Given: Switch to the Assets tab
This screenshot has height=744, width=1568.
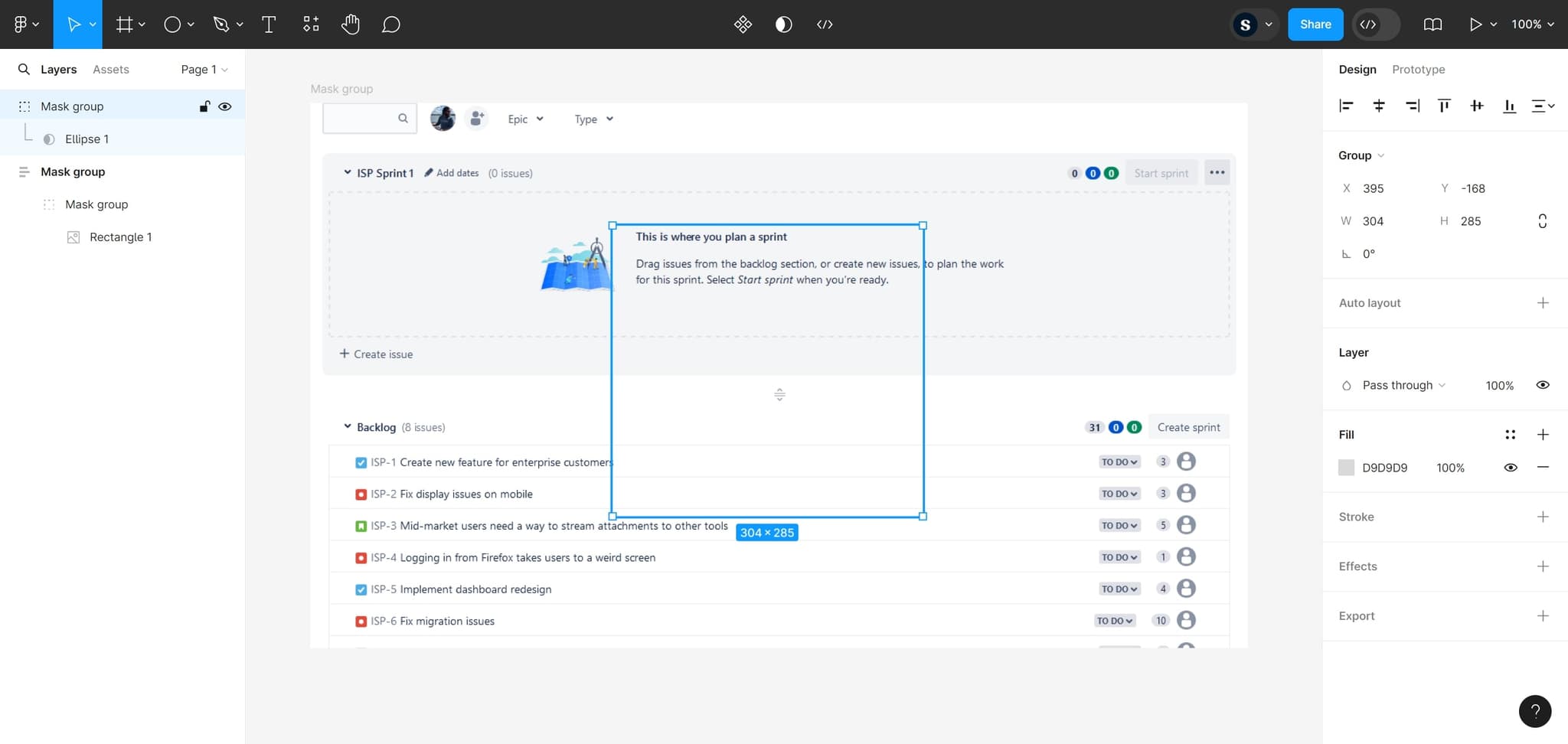Looking at the screenshot, I should [111, 70].
